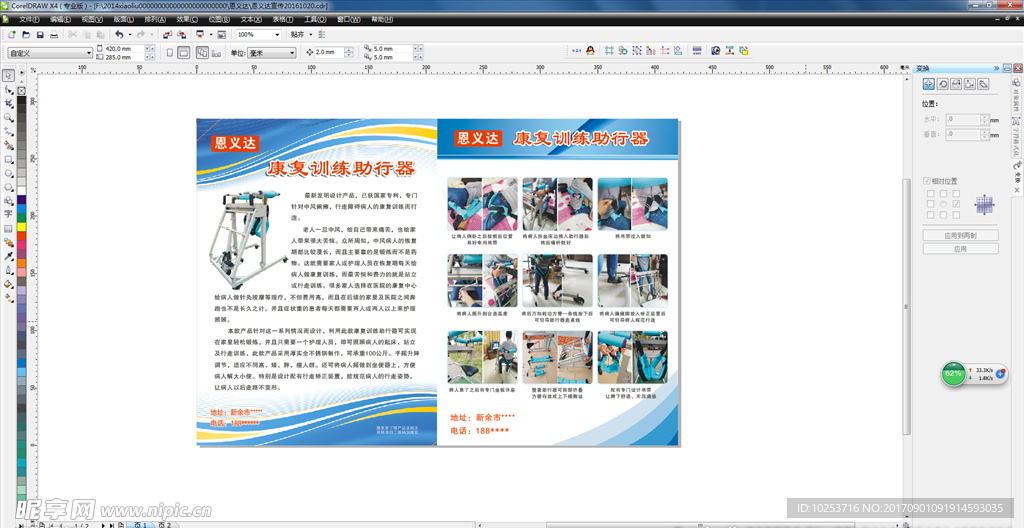Open the application launcher icon

[x=200, y=35]
